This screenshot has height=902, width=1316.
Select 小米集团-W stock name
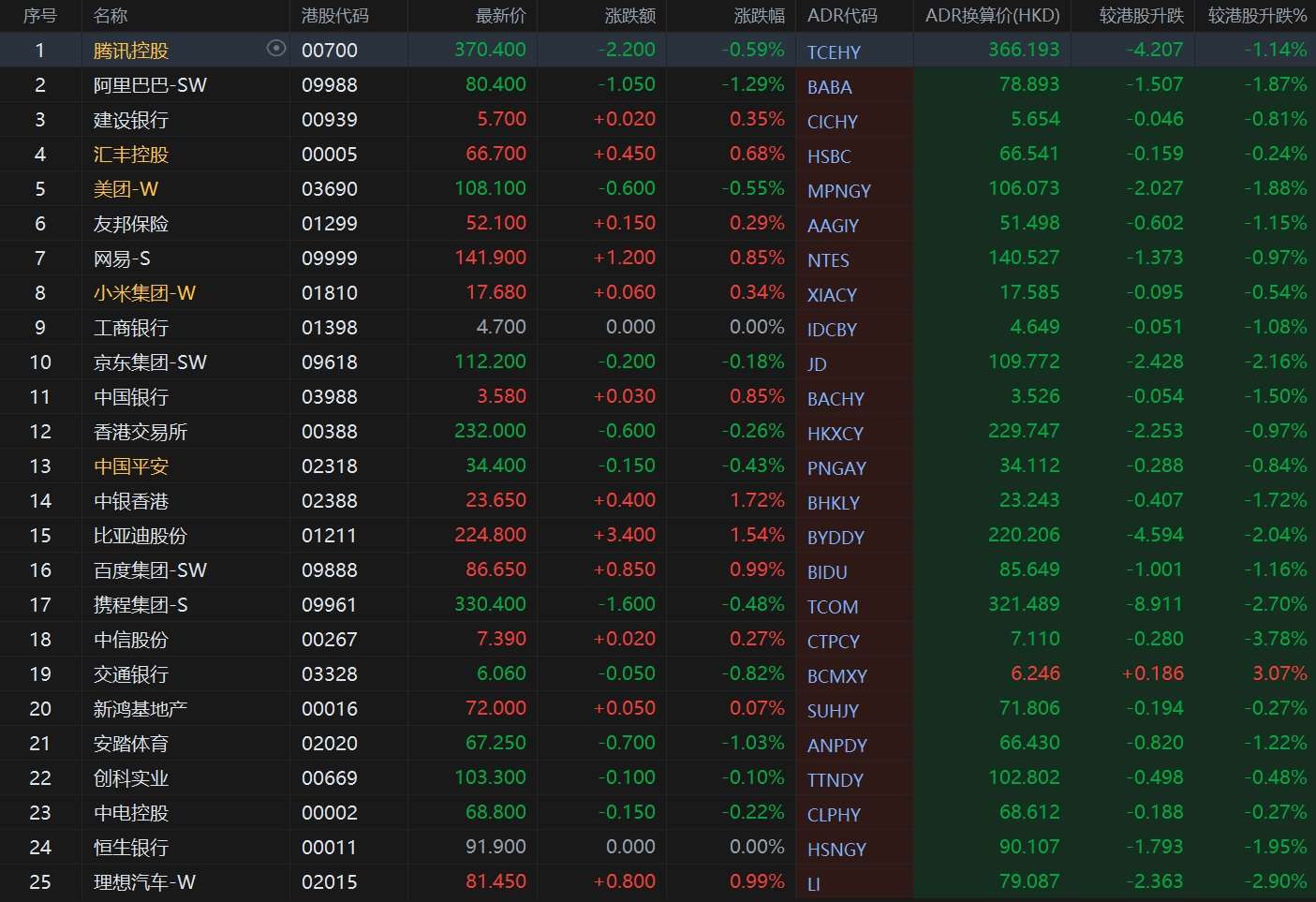coord(144,293)
